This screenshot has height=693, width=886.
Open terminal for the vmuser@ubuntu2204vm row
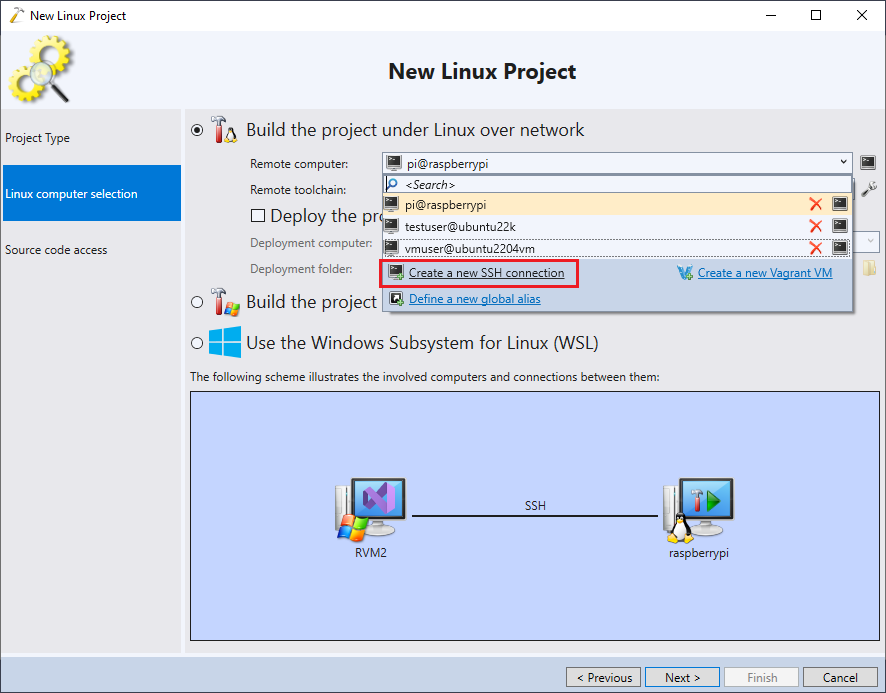(x=840, y=247)
